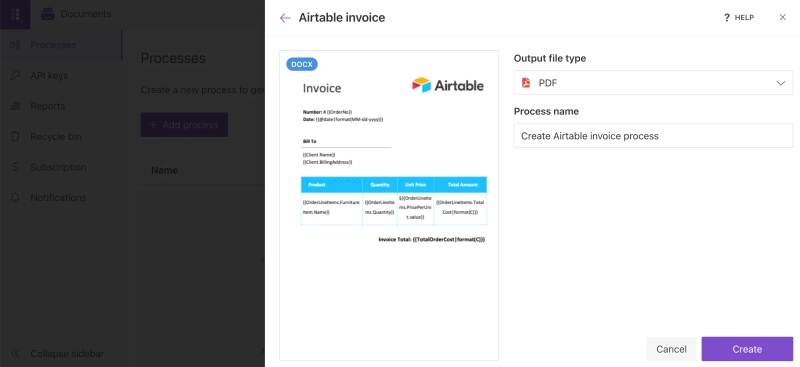Open the Output file type dropdown
The height and width of the screenshot is (367, 800).
coord(653,83)
